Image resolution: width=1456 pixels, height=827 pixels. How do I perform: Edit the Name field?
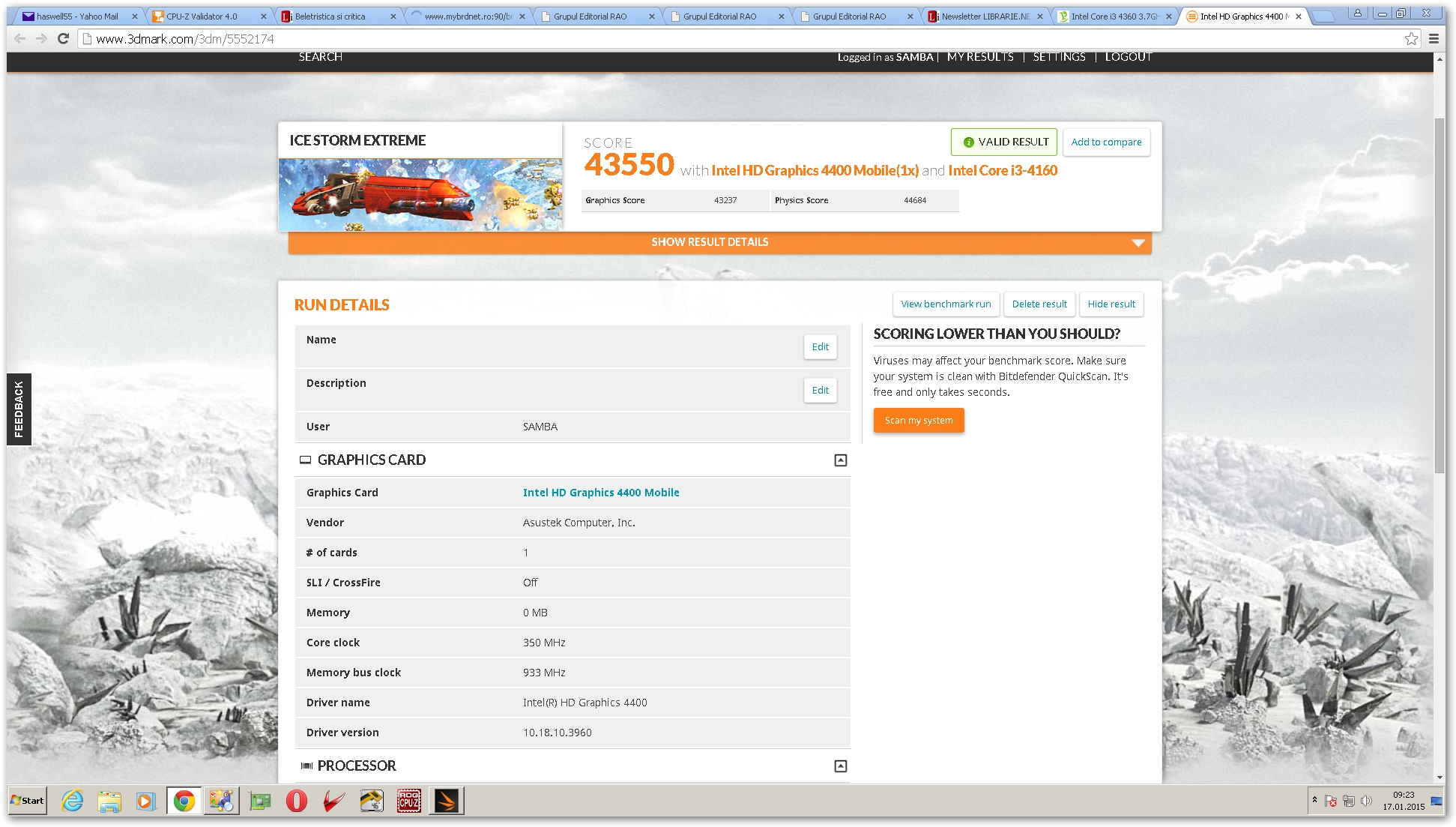821,347
